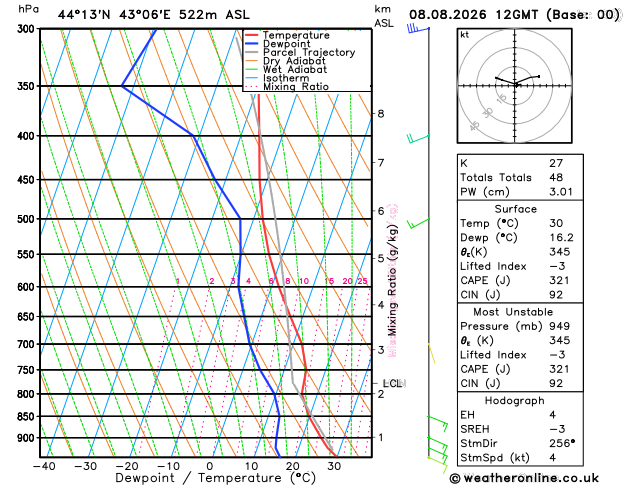
Task: Click the 8 km altitude label
Action: coord(381,114)
